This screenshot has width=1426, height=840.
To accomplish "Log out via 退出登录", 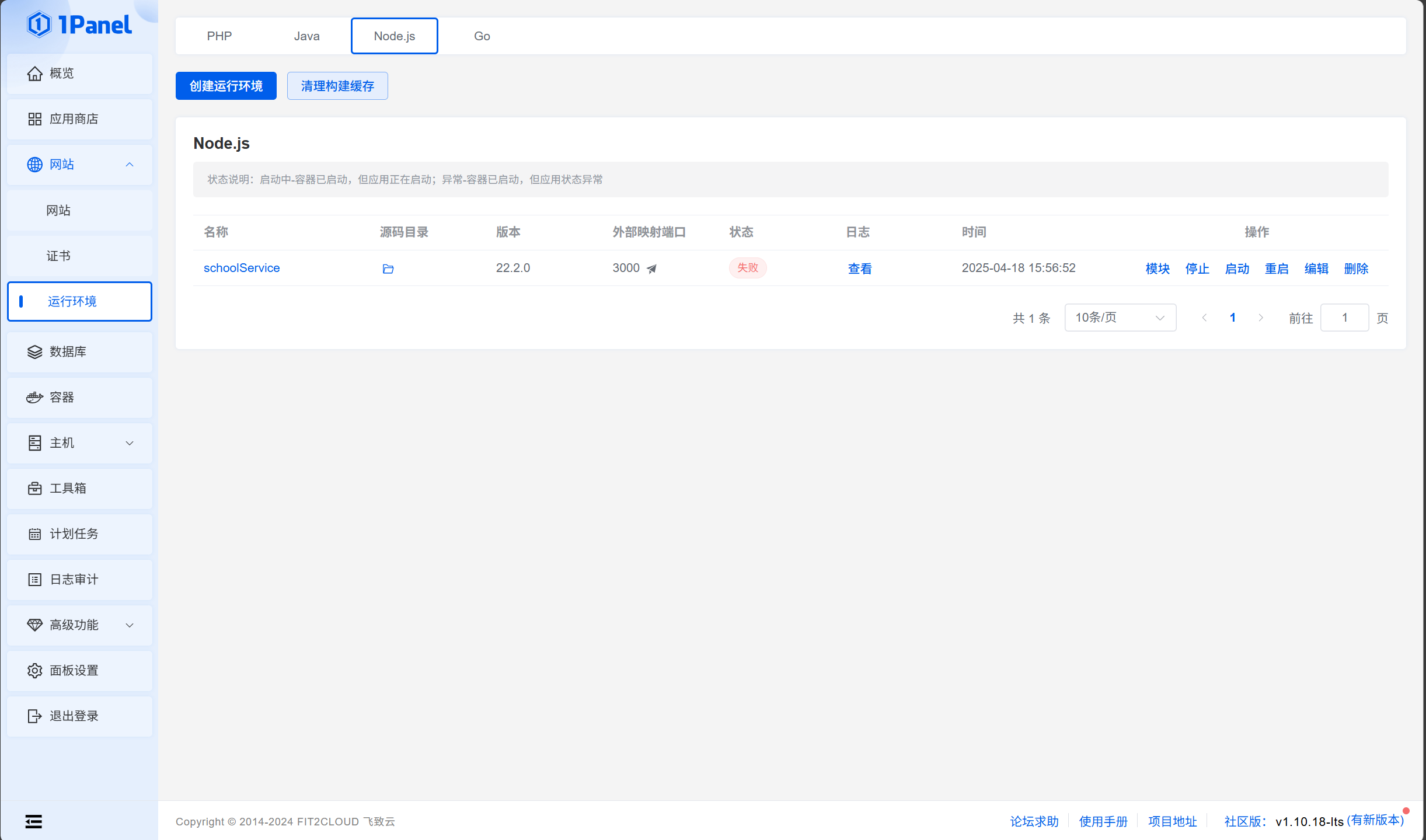I will pyautogui.click(x=79, y=716).
